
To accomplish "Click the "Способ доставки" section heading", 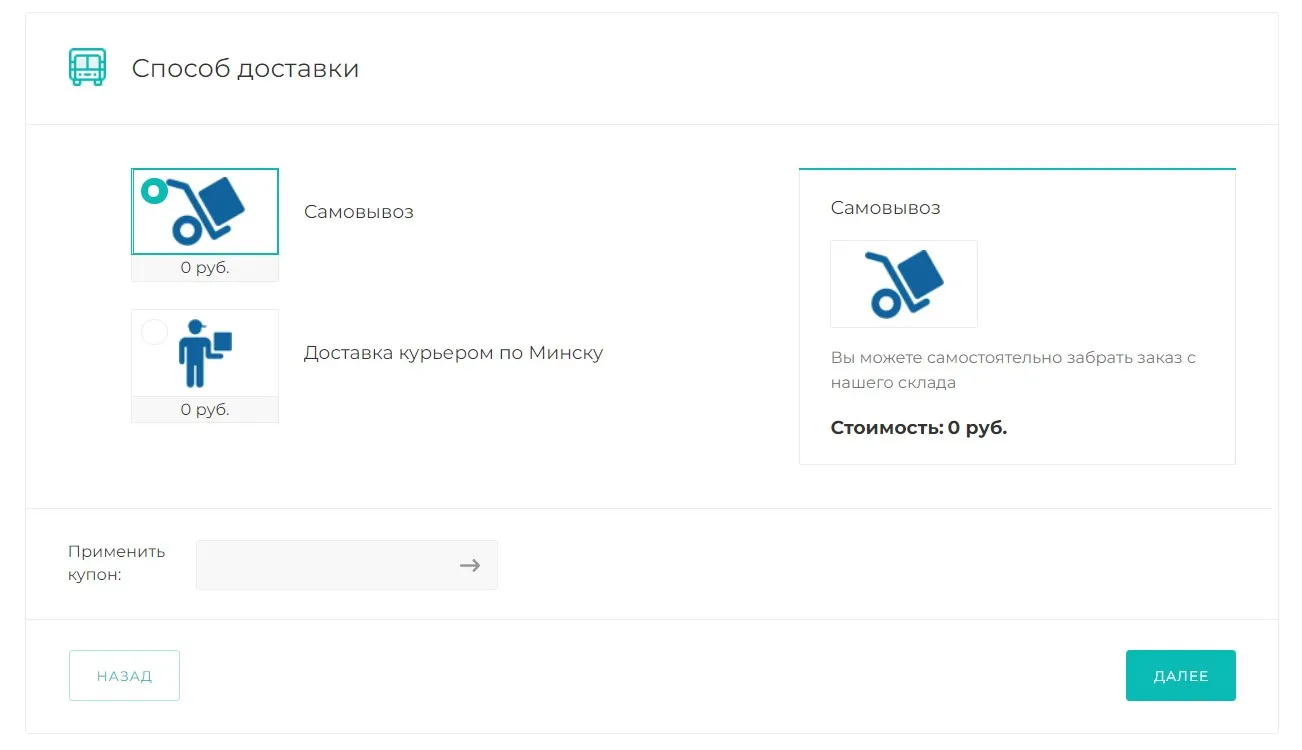I will coord(245,68).
